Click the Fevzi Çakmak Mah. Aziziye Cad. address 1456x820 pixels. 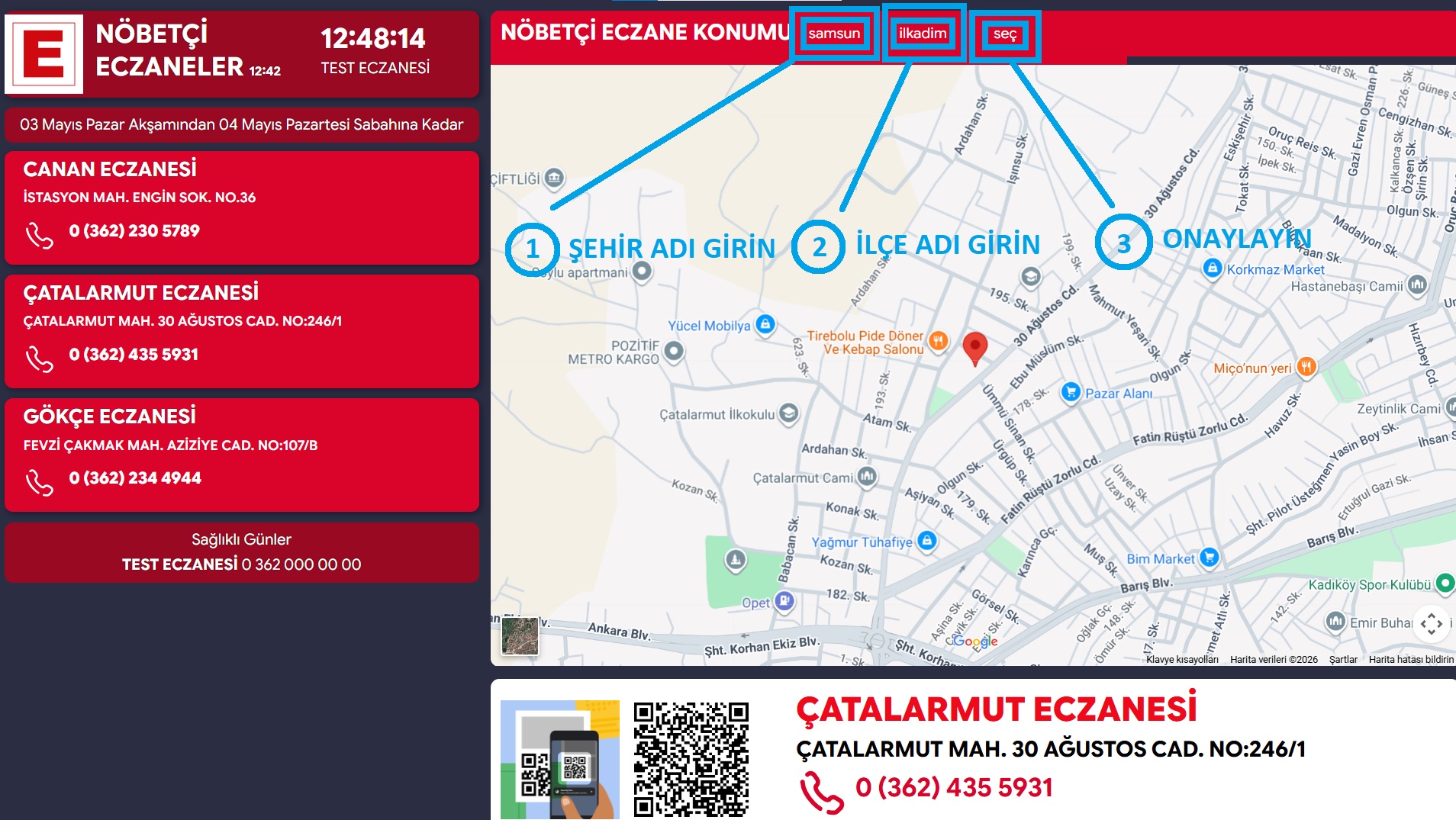[170, 445]
